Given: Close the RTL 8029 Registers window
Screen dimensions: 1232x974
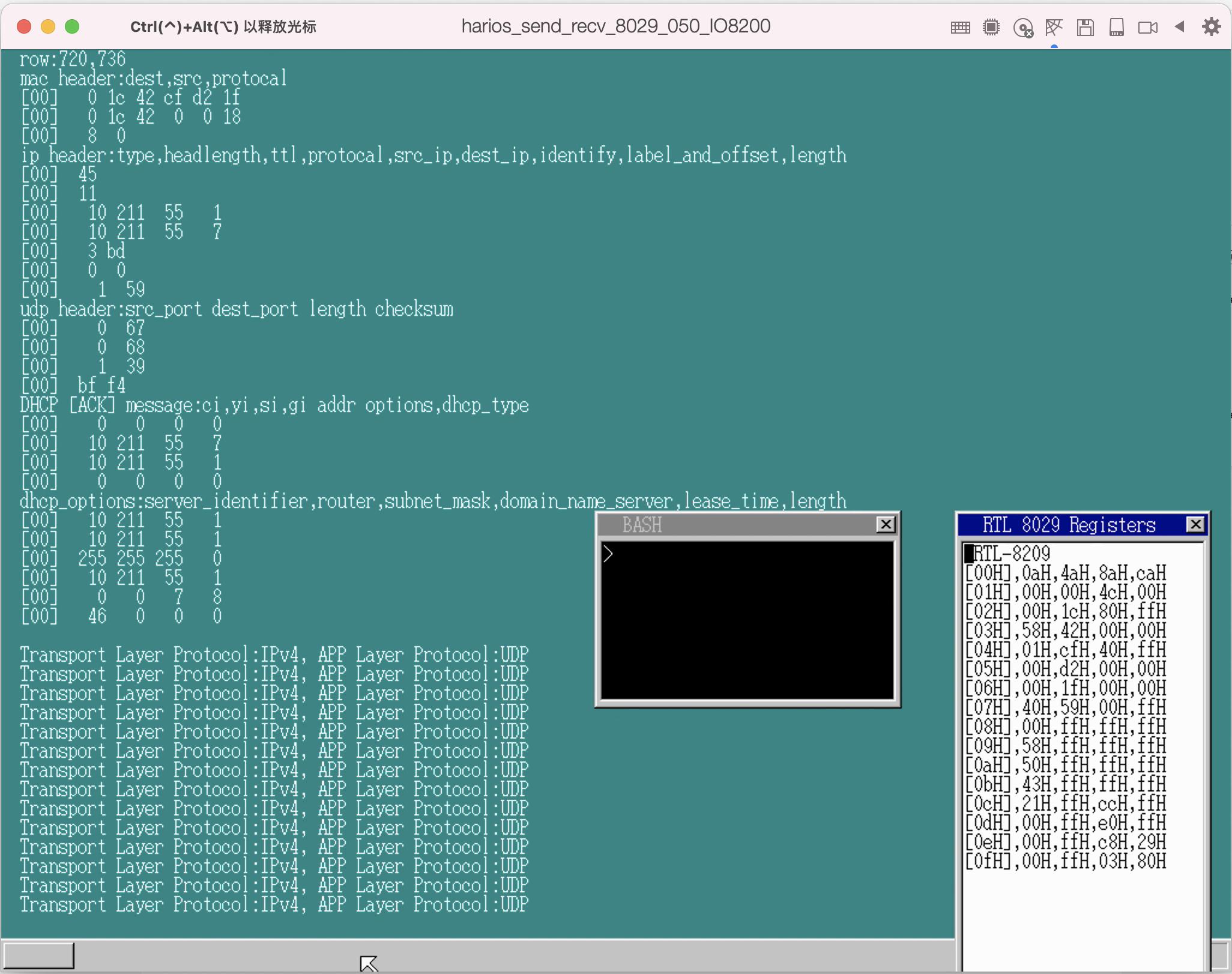Looking at the screenshot, I should [x=1195, y=524].
